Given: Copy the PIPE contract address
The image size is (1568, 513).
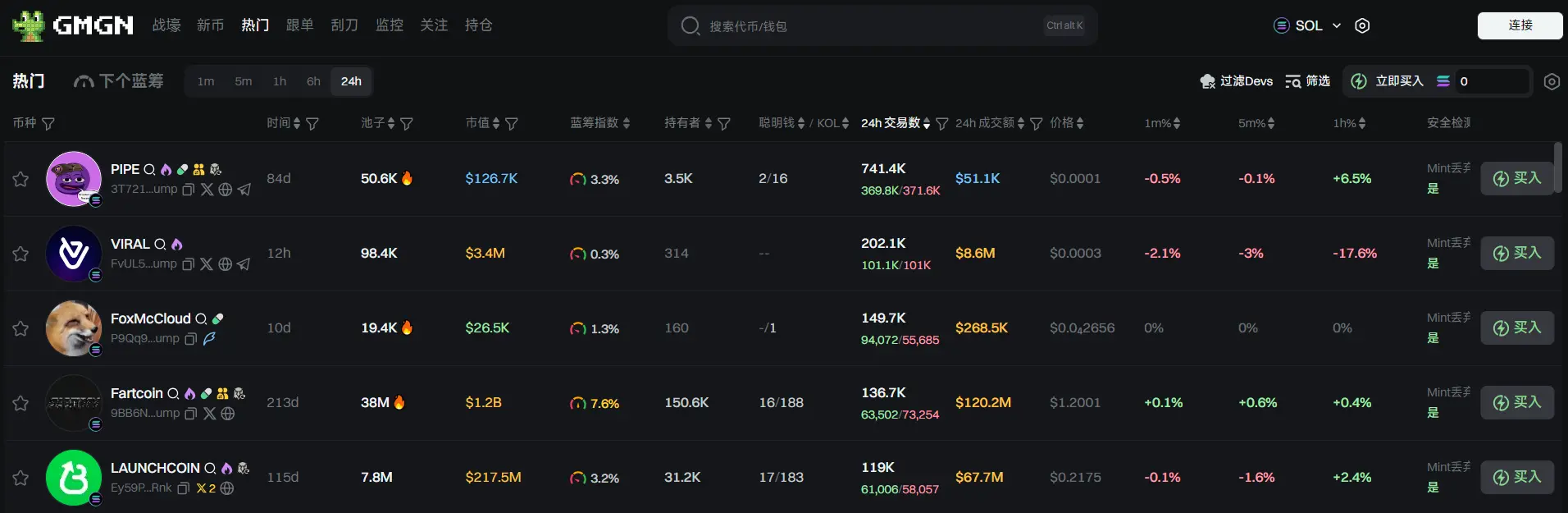Looking at the screenshot, I should [188, 190].
